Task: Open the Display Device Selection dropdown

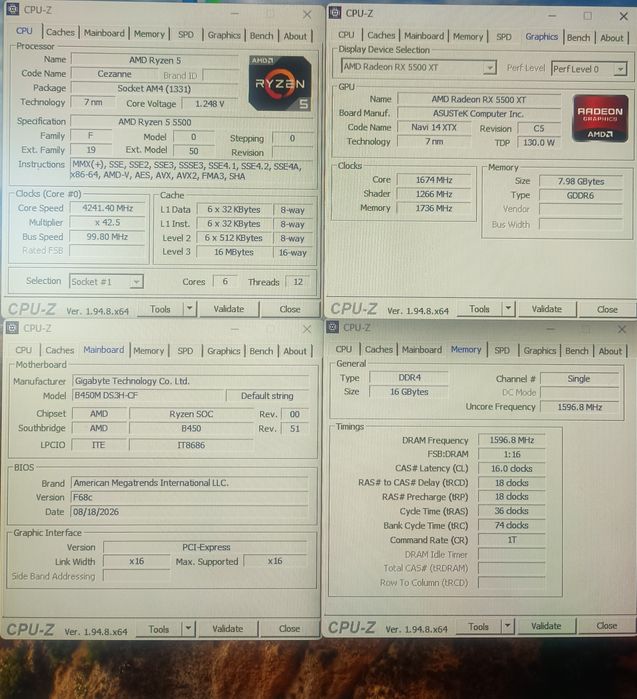Action: coord(490,67)
